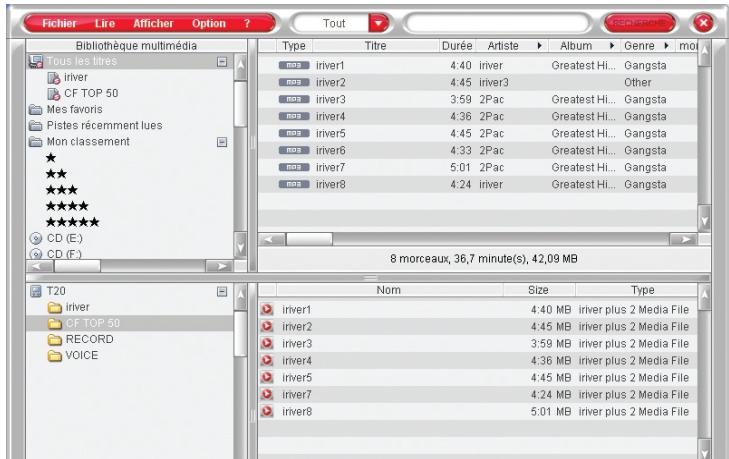729x459 pixels.
Task: Click the media icon of device file iriver4
Action: tap(267, 360)
